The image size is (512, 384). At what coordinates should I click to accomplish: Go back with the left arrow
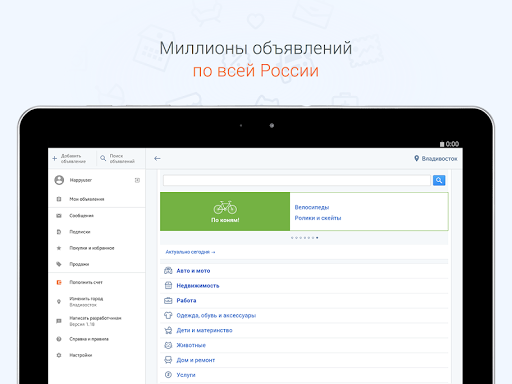pyautogui.click(x=157, y=159)
